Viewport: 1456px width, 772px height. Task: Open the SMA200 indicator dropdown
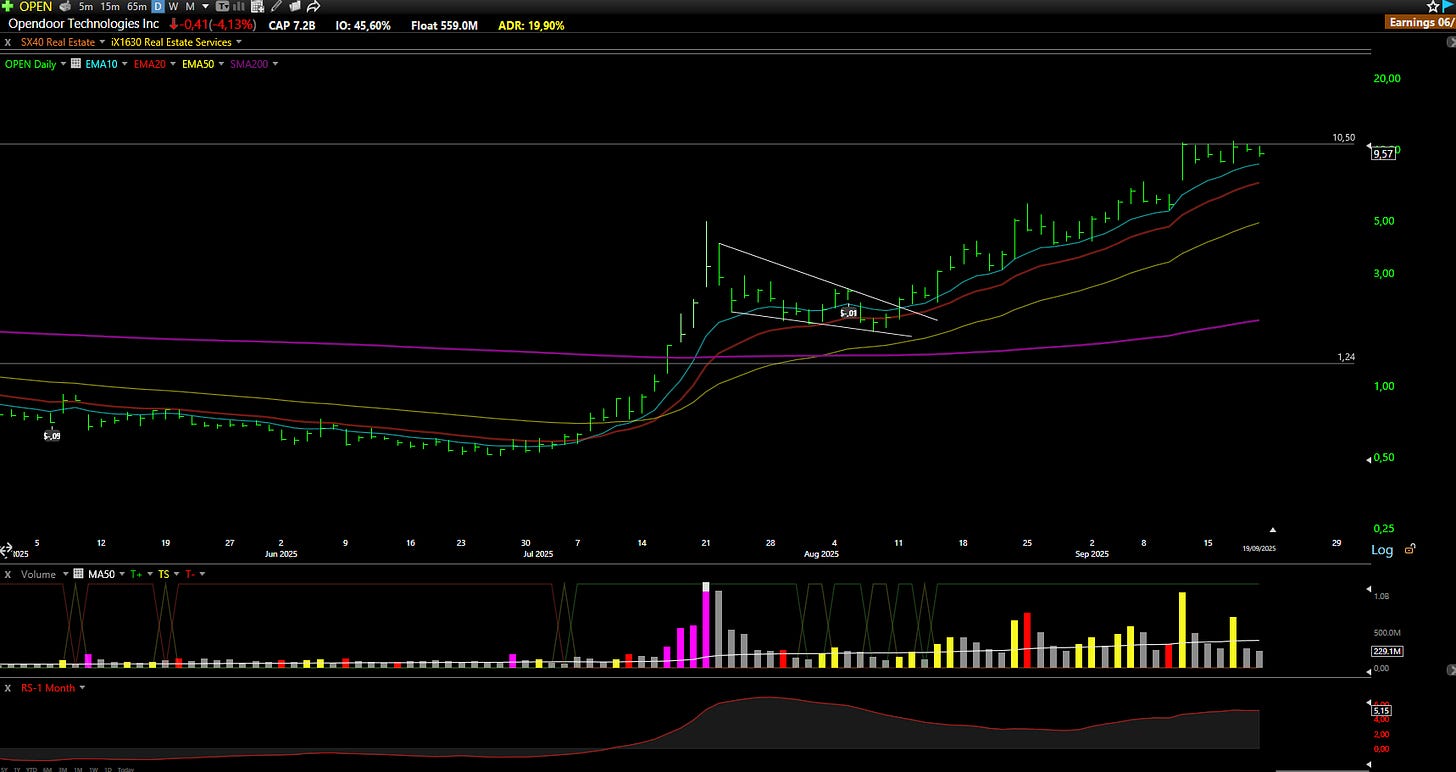275,64
